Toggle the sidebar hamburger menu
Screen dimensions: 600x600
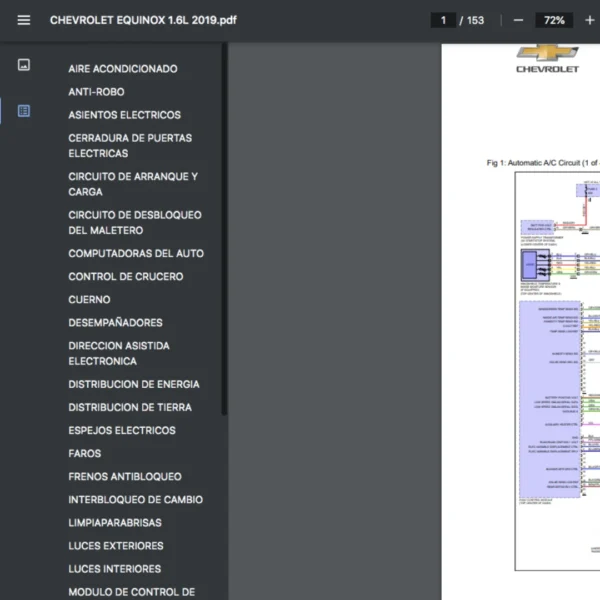tap(24, 20)
